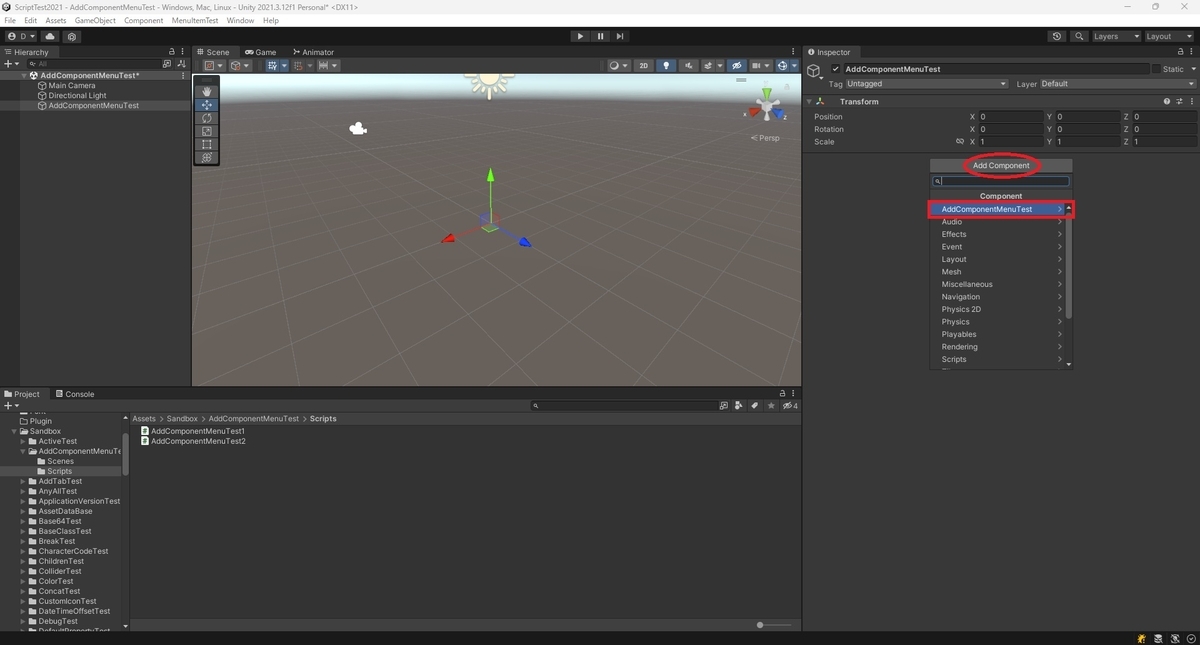Click the Step frame button
Screen dimensions: 1200x645
620,36
